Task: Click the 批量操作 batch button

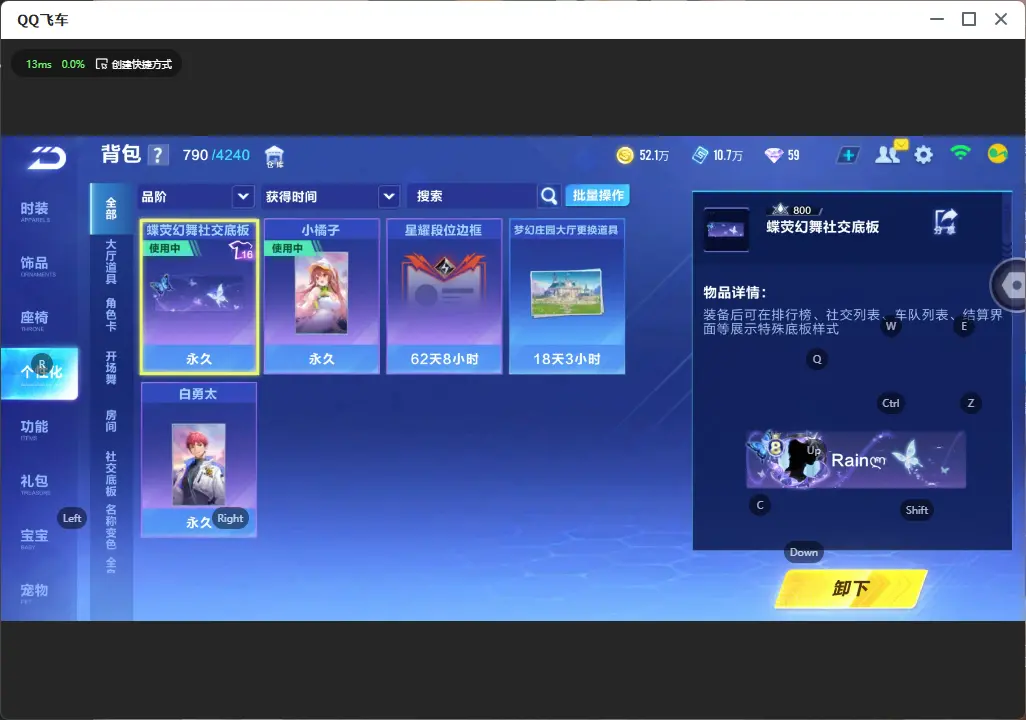Action: [x=597, y=195]
